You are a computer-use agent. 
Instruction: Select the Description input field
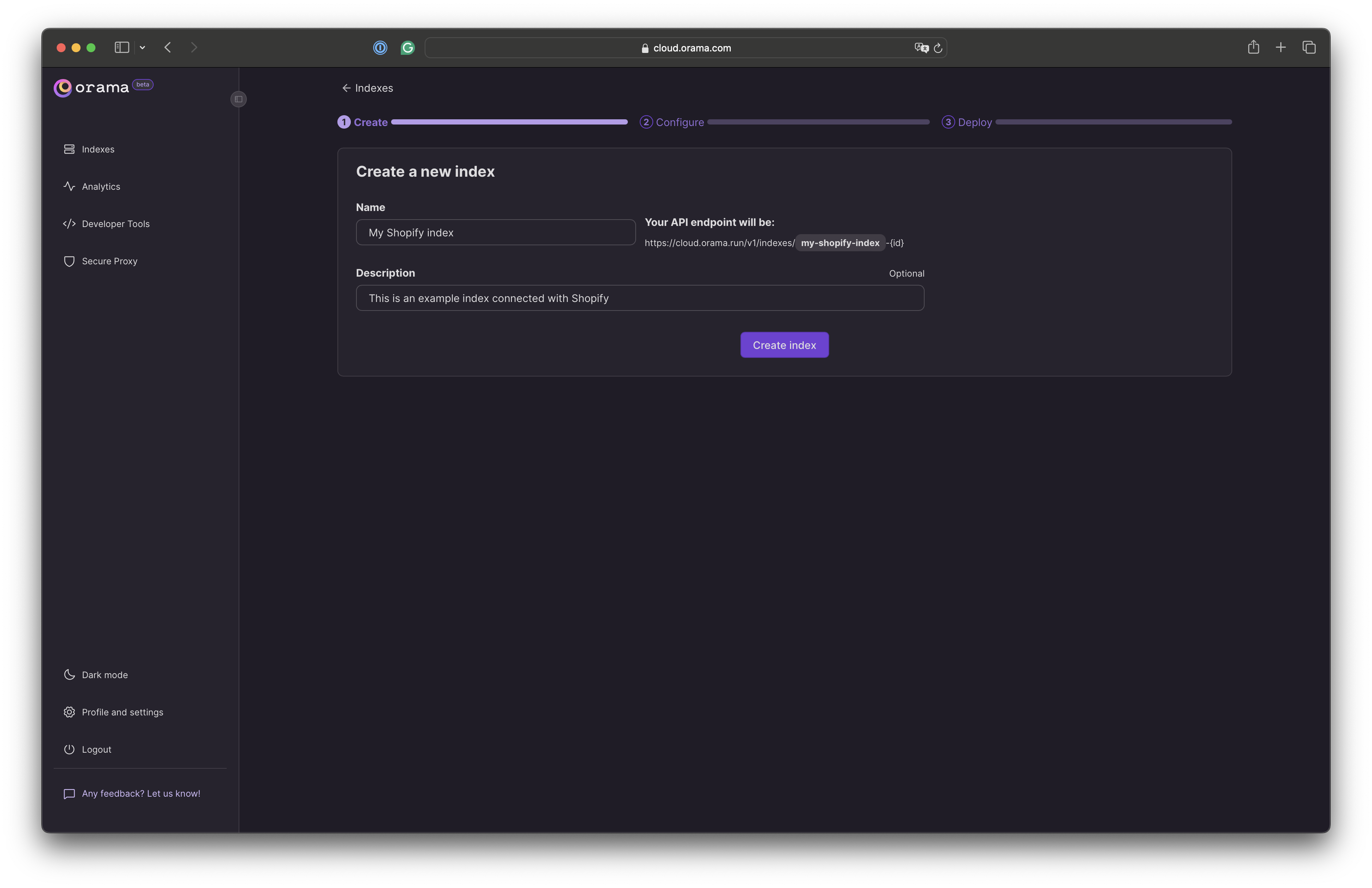[x=640, y=297]
